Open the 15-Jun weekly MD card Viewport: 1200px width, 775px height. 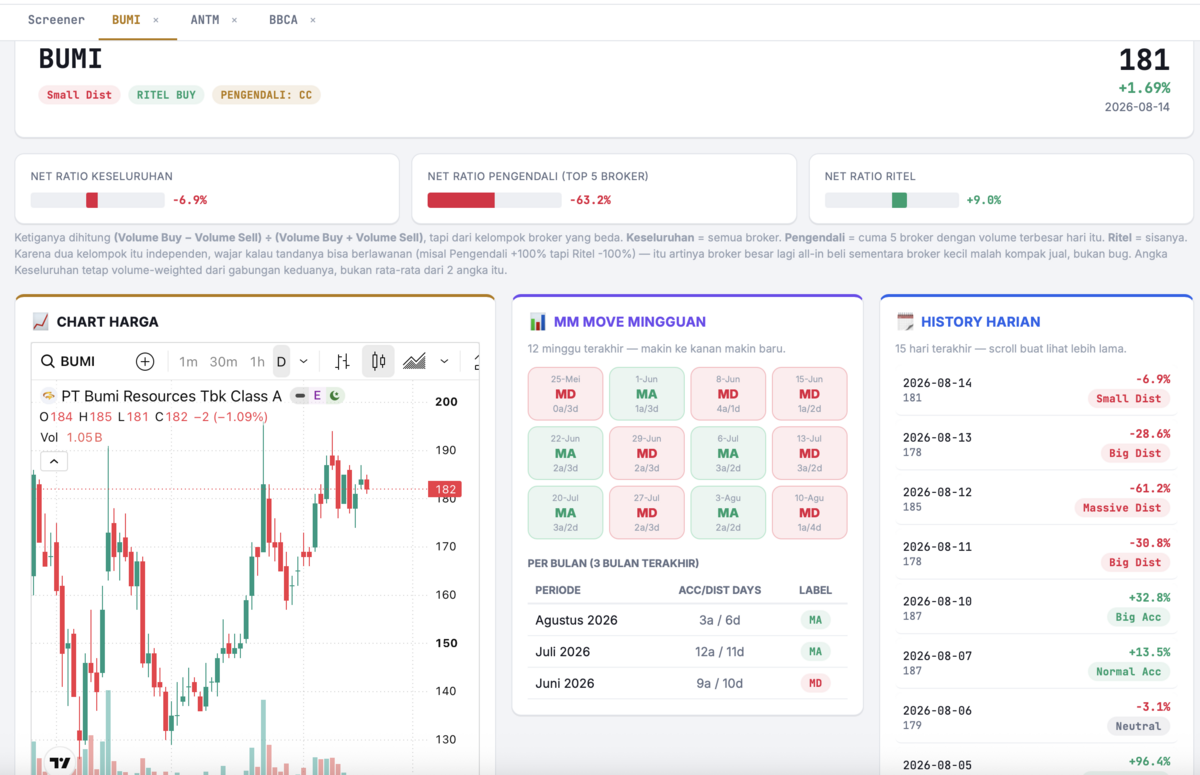(809, 393)
